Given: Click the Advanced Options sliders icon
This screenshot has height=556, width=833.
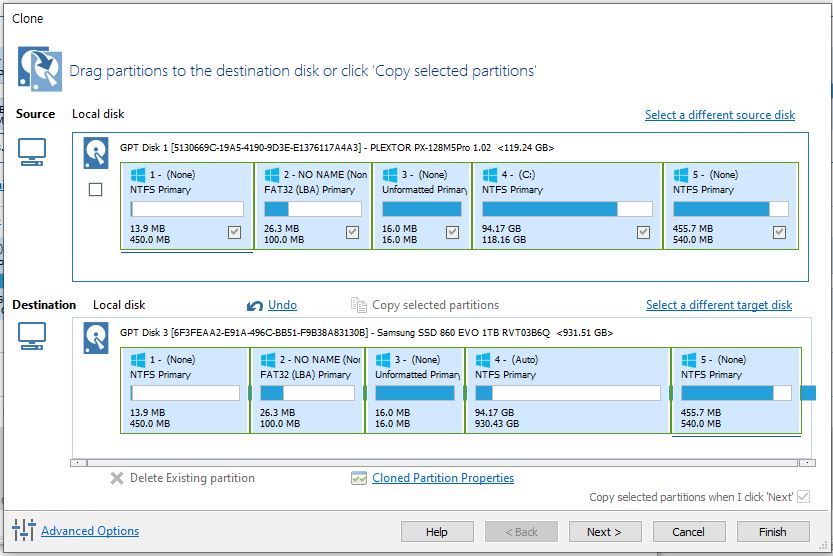Looking at the screenshot, I should pyautogui.click(x=24, y=529).
